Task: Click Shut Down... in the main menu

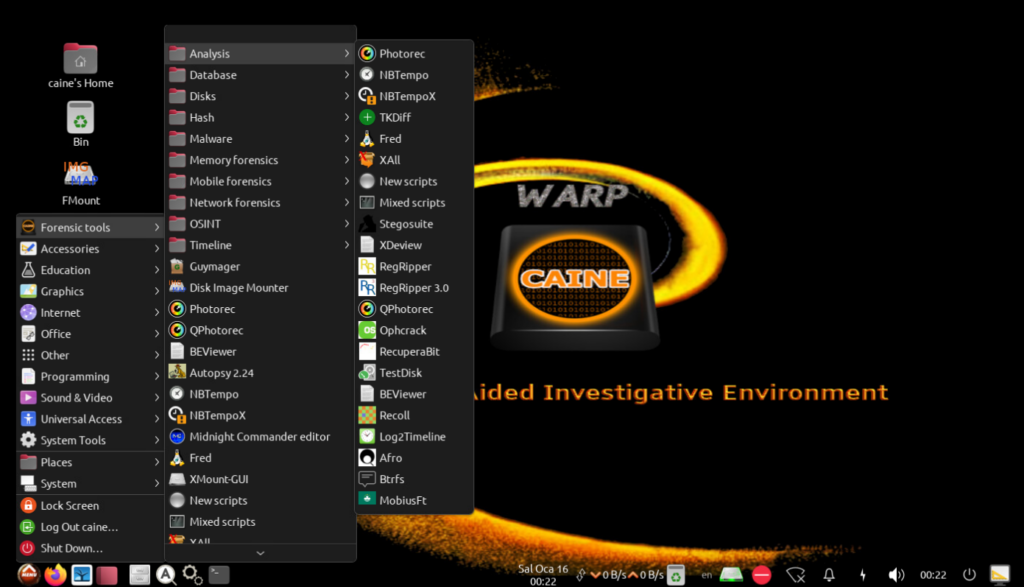Action: (90, 548)
